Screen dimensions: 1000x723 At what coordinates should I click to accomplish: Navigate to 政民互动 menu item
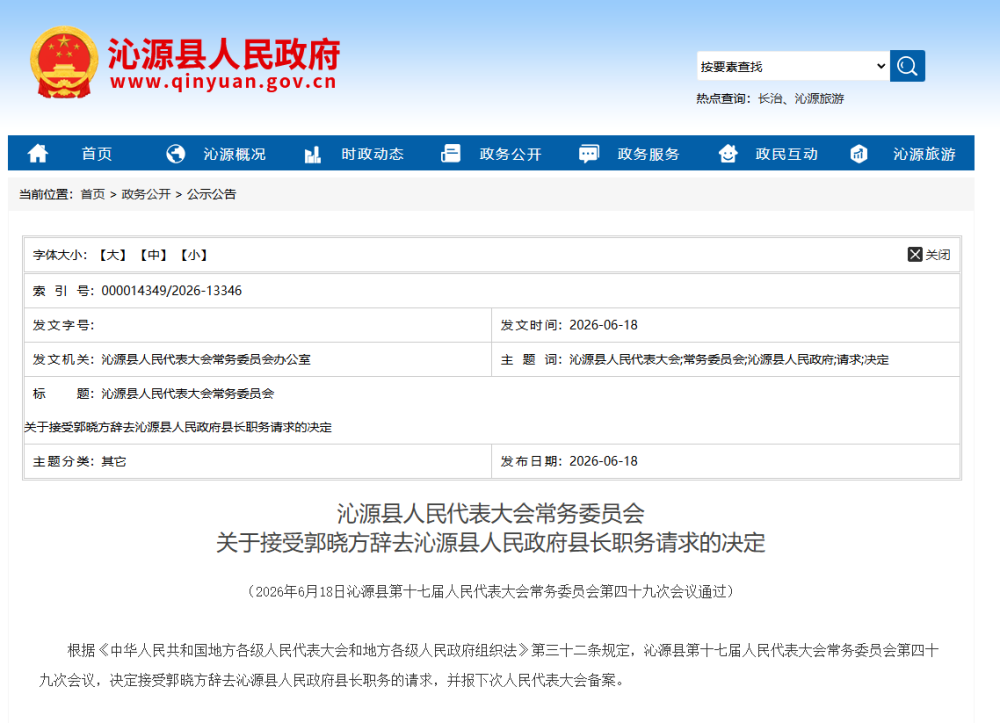point(786,154)
